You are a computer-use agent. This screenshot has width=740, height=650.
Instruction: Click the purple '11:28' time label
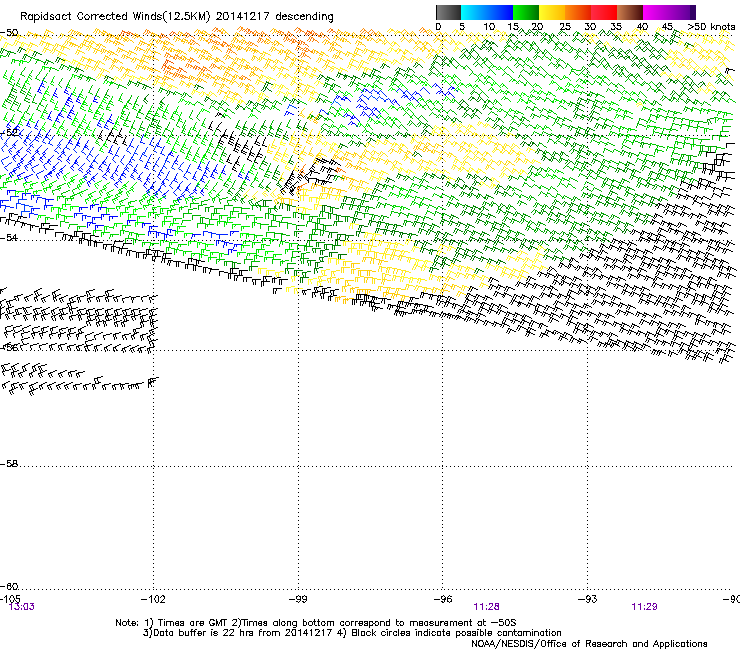[x=487, y=607]
